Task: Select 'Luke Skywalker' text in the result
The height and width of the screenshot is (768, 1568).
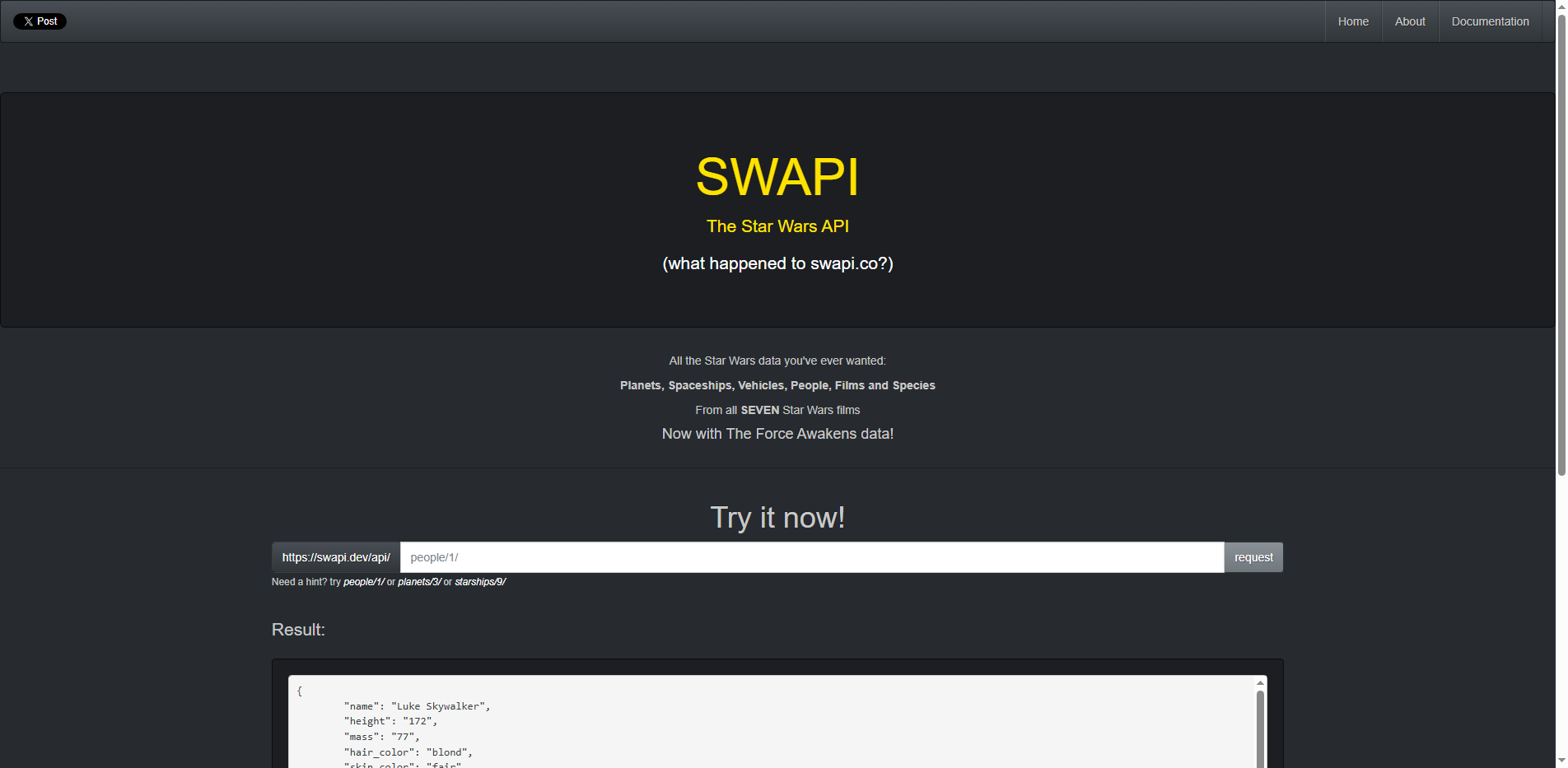Action: click(x=440, y=705)
